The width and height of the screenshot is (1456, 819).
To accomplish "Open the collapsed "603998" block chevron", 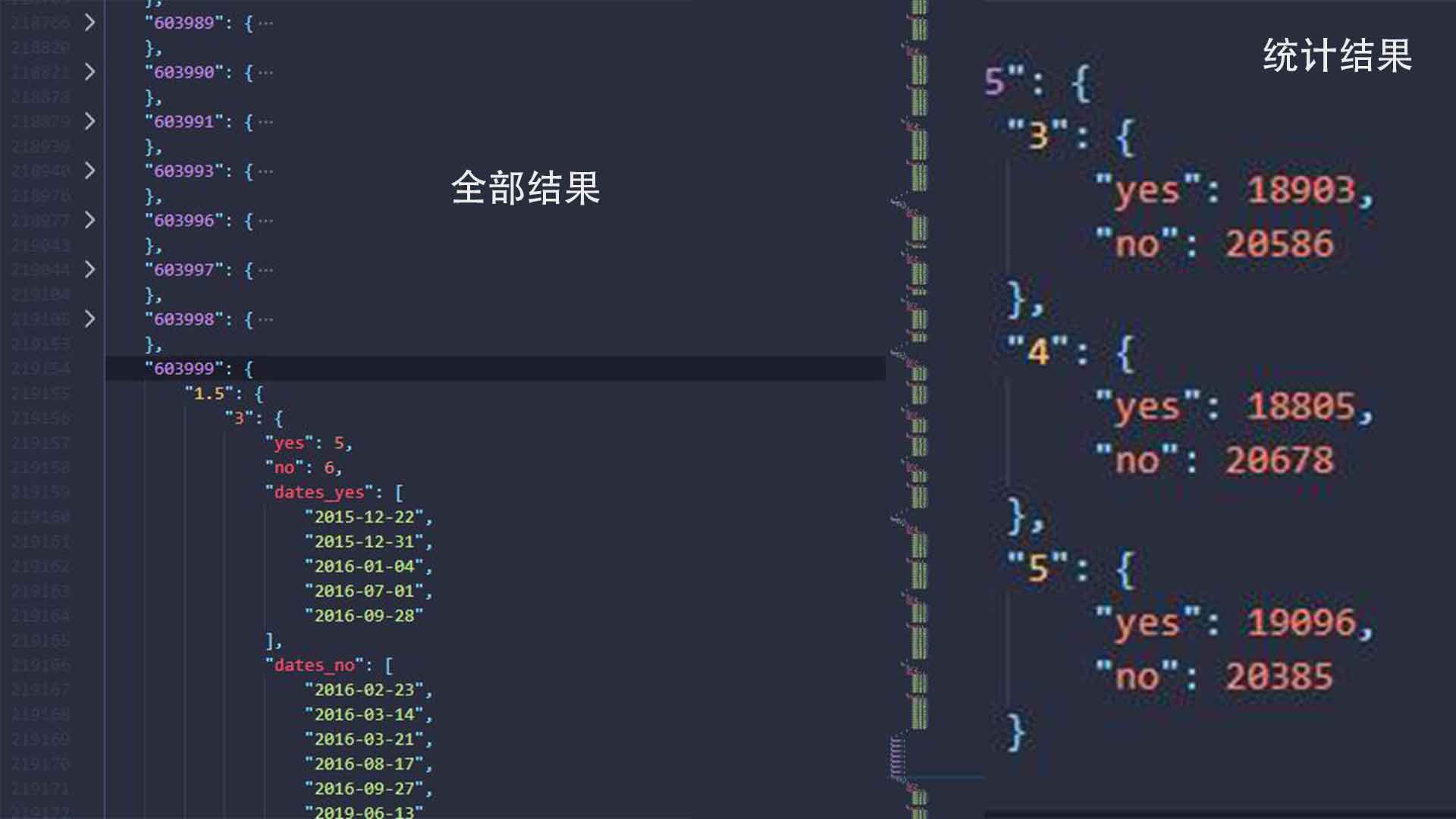I will click(x=89, y=318).
